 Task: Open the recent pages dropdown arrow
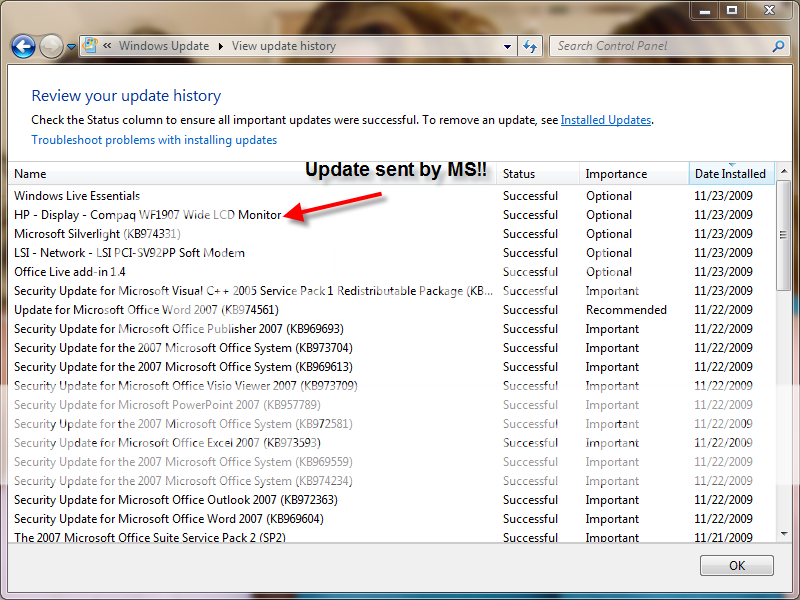72,47
